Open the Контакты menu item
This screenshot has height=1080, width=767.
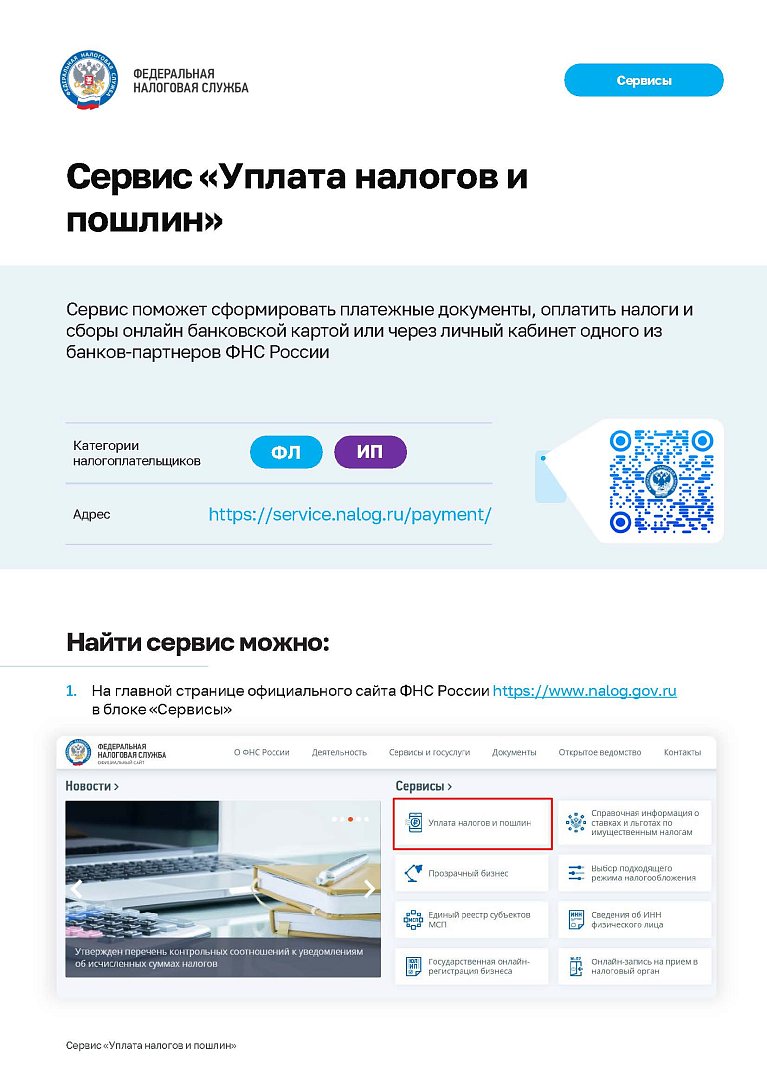682,752
